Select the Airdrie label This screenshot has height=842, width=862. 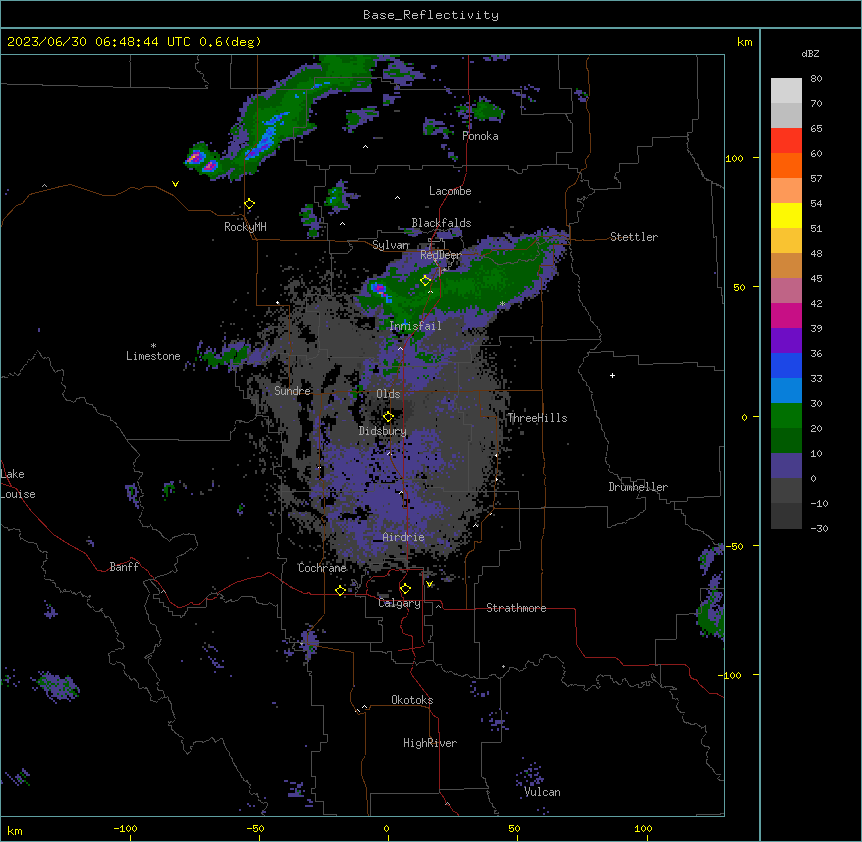(404, 537)
